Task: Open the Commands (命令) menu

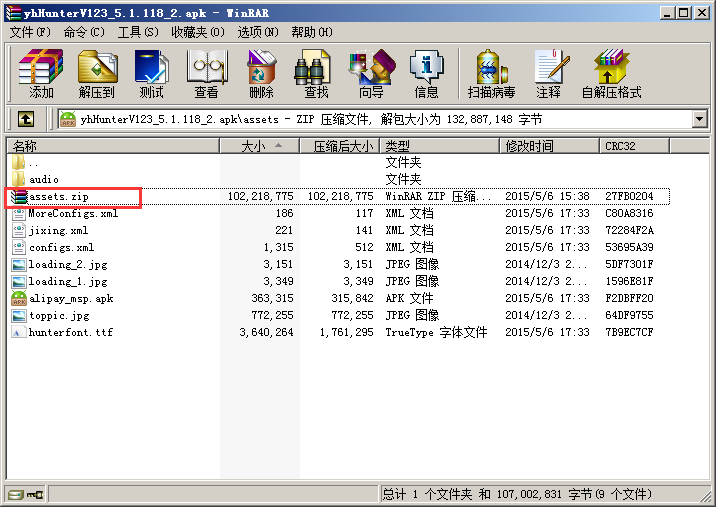Action: (84, 32)
